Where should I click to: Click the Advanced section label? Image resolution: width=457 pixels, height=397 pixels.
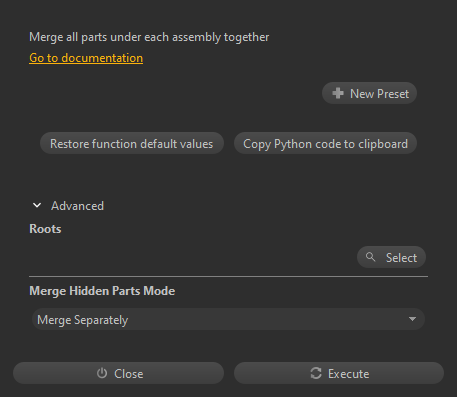(77, 206)
